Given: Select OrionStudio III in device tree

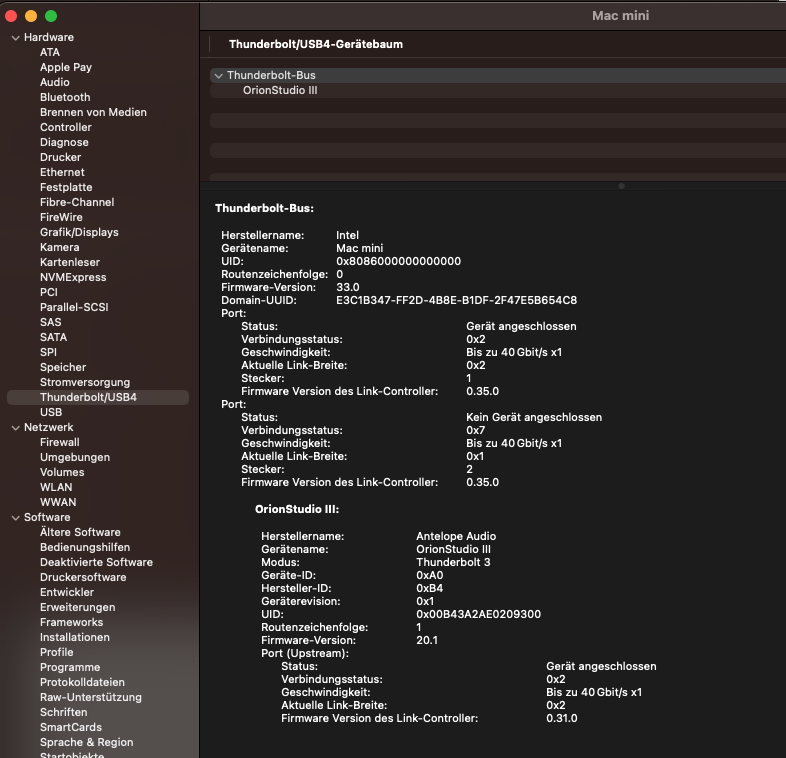Looking at the screenshot, I should pos(280,90).
